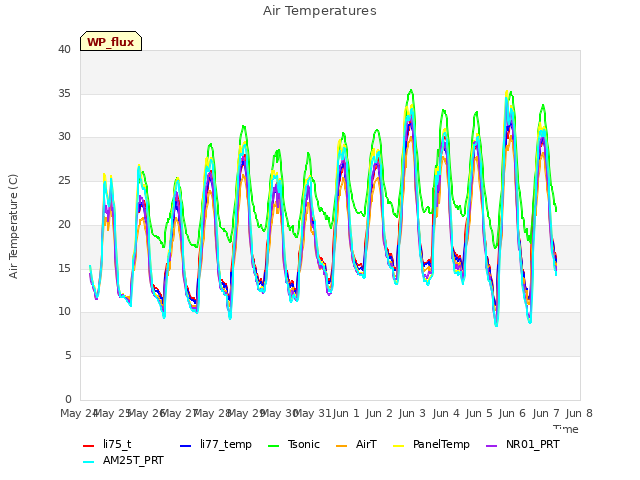The height and width of the screenshot is (480, 640).
Task: Toggle the AM25T_PRT legend entry
Action: [123, 461]
